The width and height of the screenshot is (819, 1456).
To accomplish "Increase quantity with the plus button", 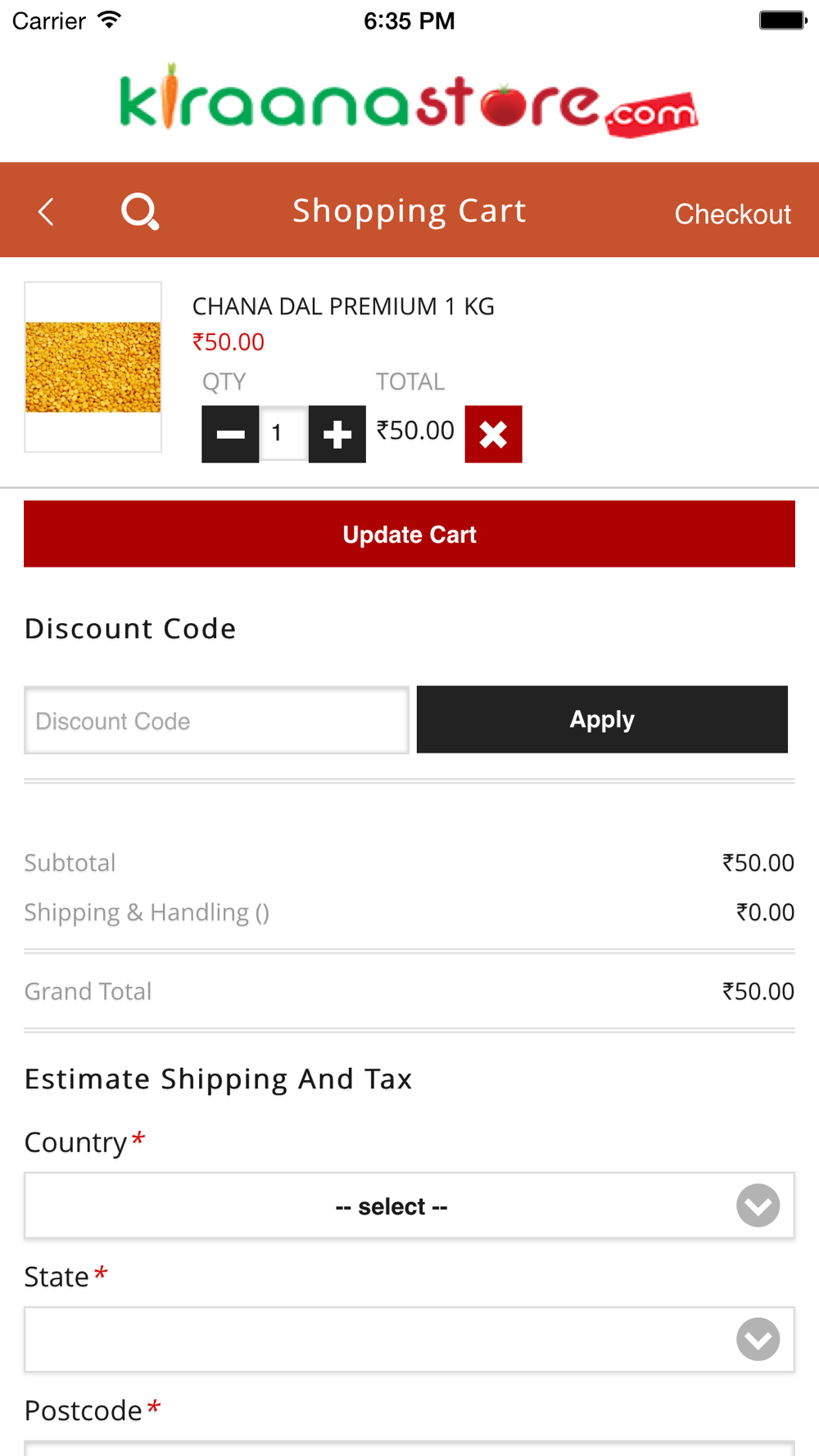I will tap(337, 434).
